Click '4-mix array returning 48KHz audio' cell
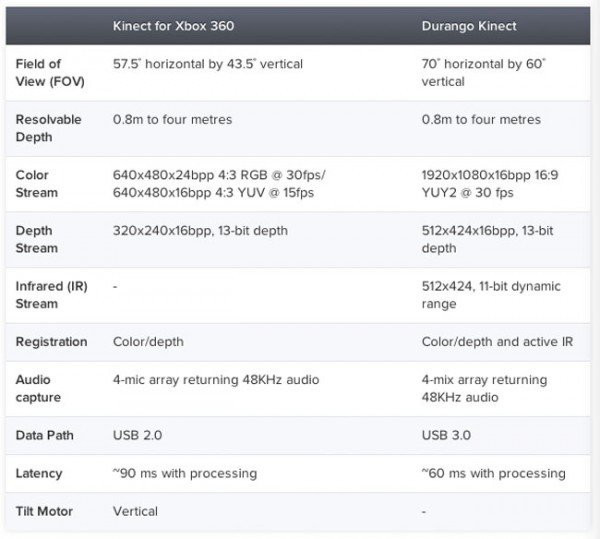 (484, 389)
